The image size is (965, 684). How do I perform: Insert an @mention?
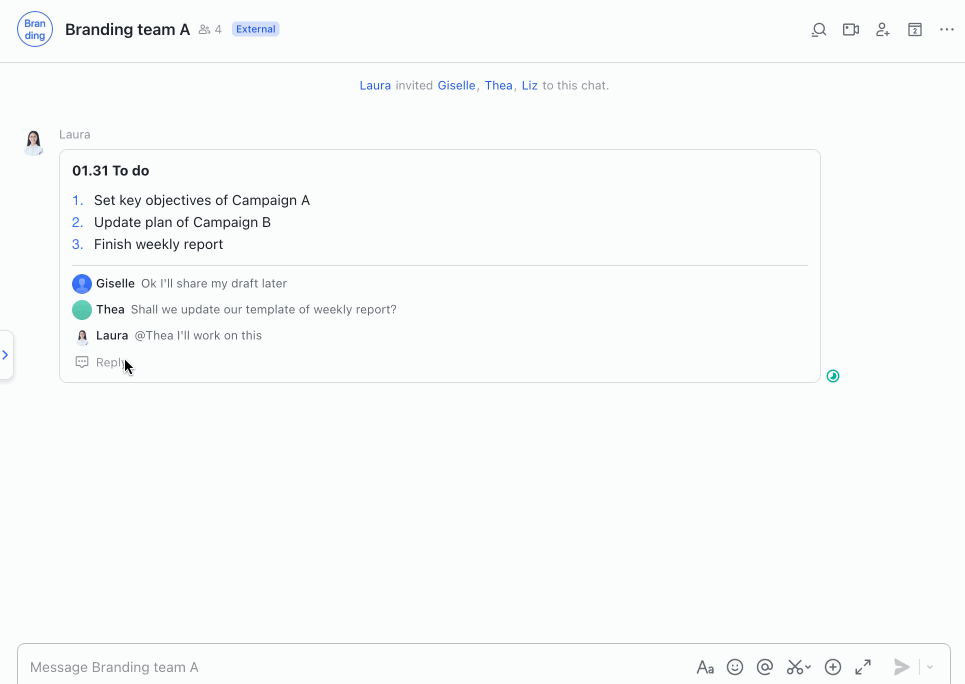[765, 666]
